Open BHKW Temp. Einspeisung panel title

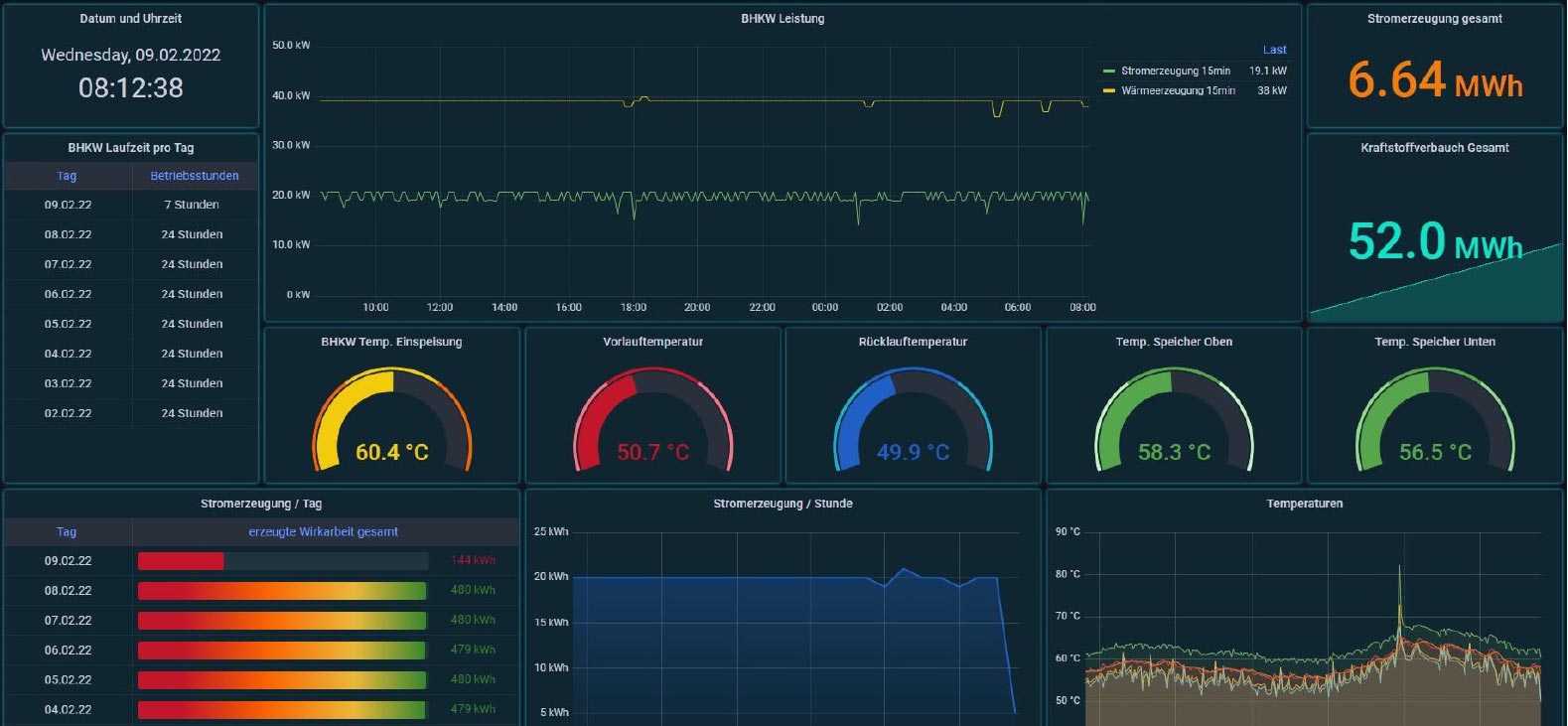[391, 342]
